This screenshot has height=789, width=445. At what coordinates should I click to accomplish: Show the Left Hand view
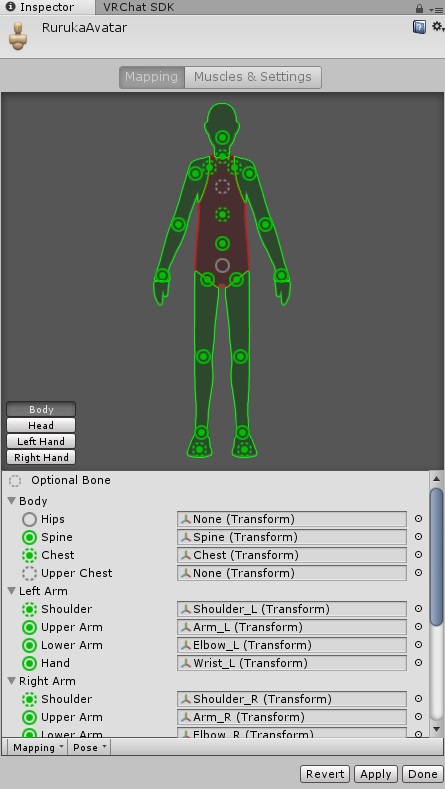click(41, 441)
